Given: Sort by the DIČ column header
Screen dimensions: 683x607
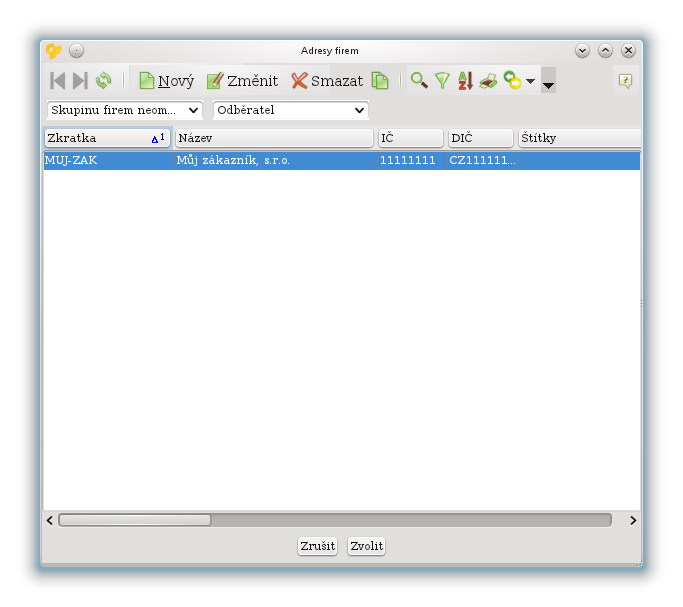Looking at the screenshot, I should click(x=480, y=138).
